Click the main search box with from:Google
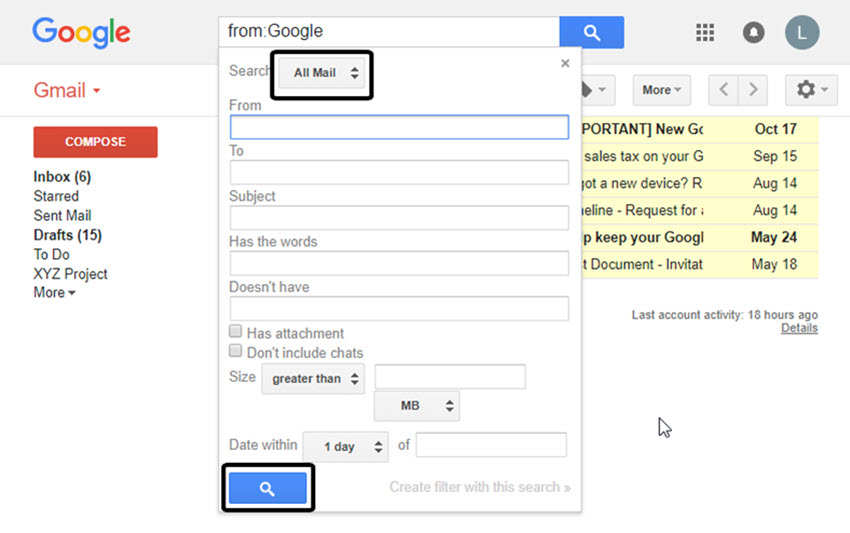Screen dimensions: 850x533 [389, 31]
